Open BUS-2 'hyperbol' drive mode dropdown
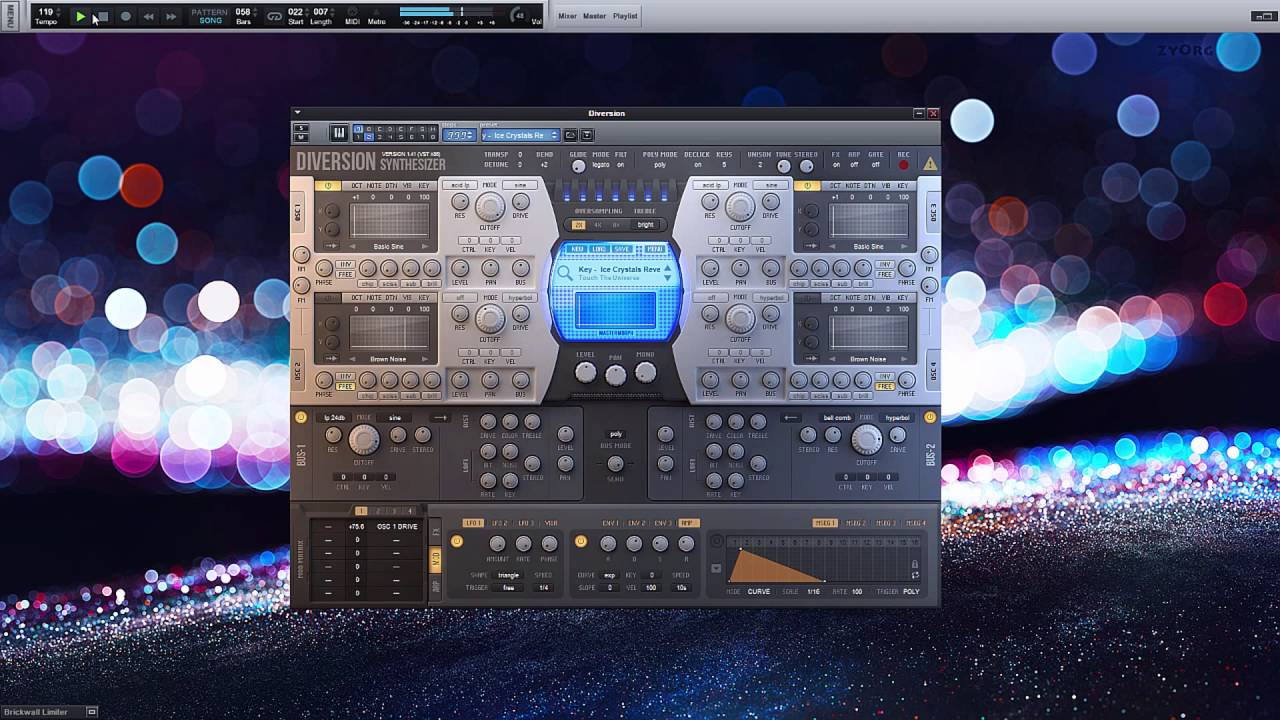The width and height of the screenshot is (1280, 720). pos(898,417)
